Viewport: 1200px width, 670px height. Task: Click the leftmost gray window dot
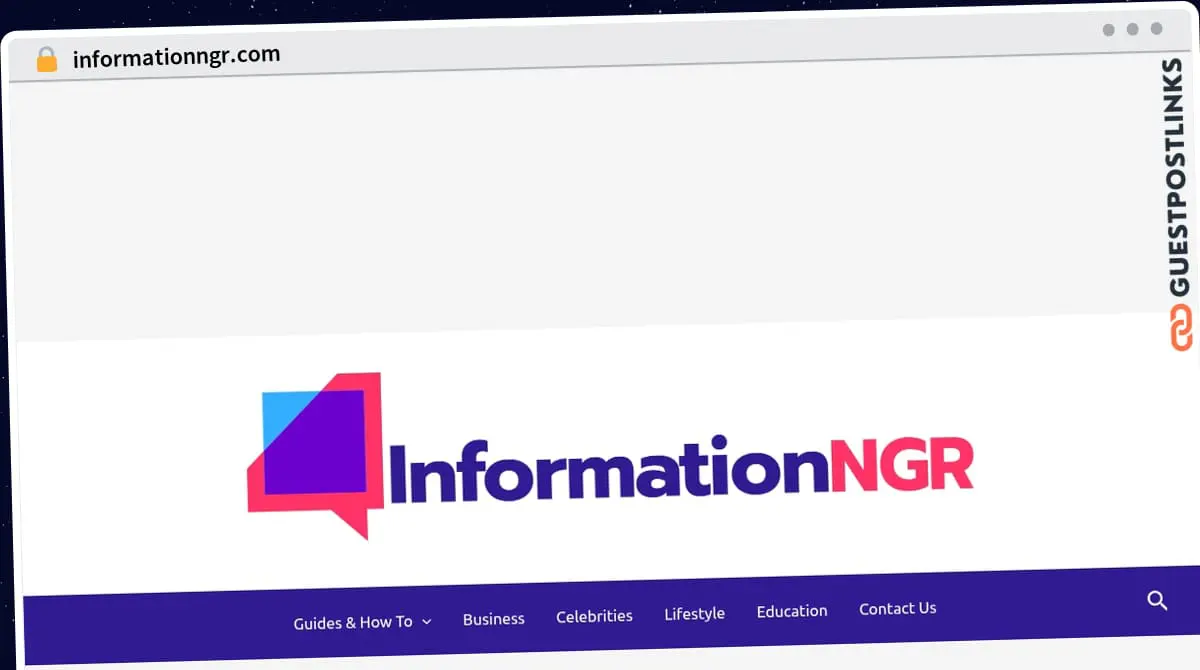coord(1108,30)
